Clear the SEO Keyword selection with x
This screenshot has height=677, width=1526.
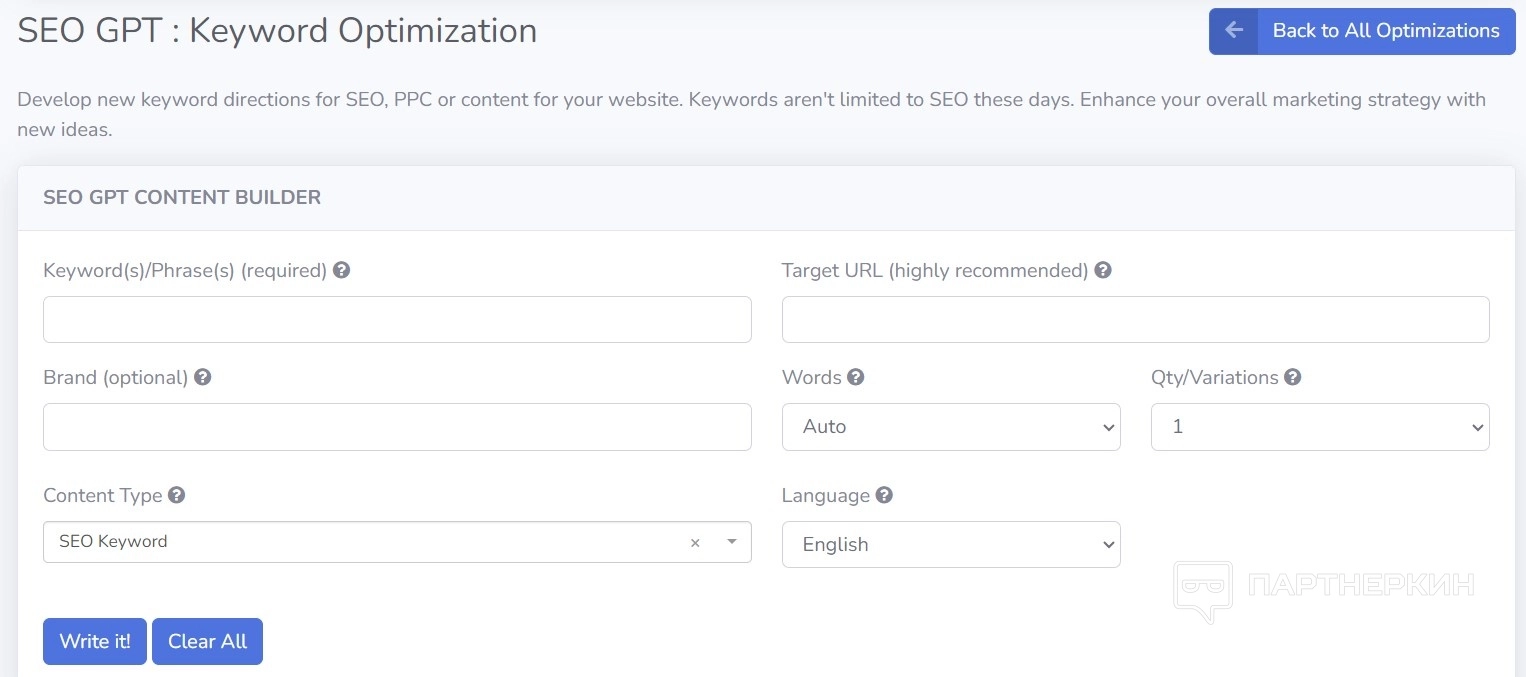(x=695, y=542)
